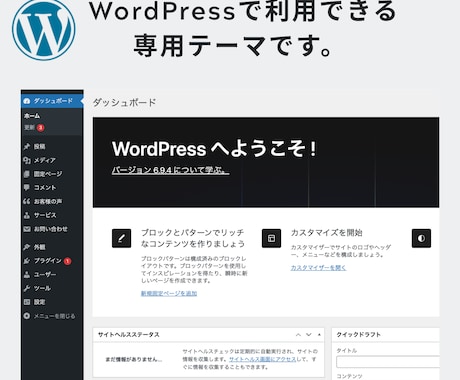The image size is (460, 380).
Task: Click the タイトル input in クイックドラフト
Action: tap(388, 362)
